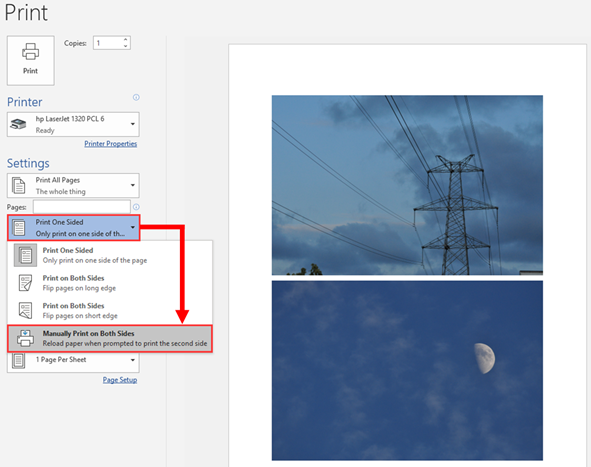The width and height of the screenshot is (591, 467).
Task: Increase copies with the up stepper arrow
Action: click(126, 39)
